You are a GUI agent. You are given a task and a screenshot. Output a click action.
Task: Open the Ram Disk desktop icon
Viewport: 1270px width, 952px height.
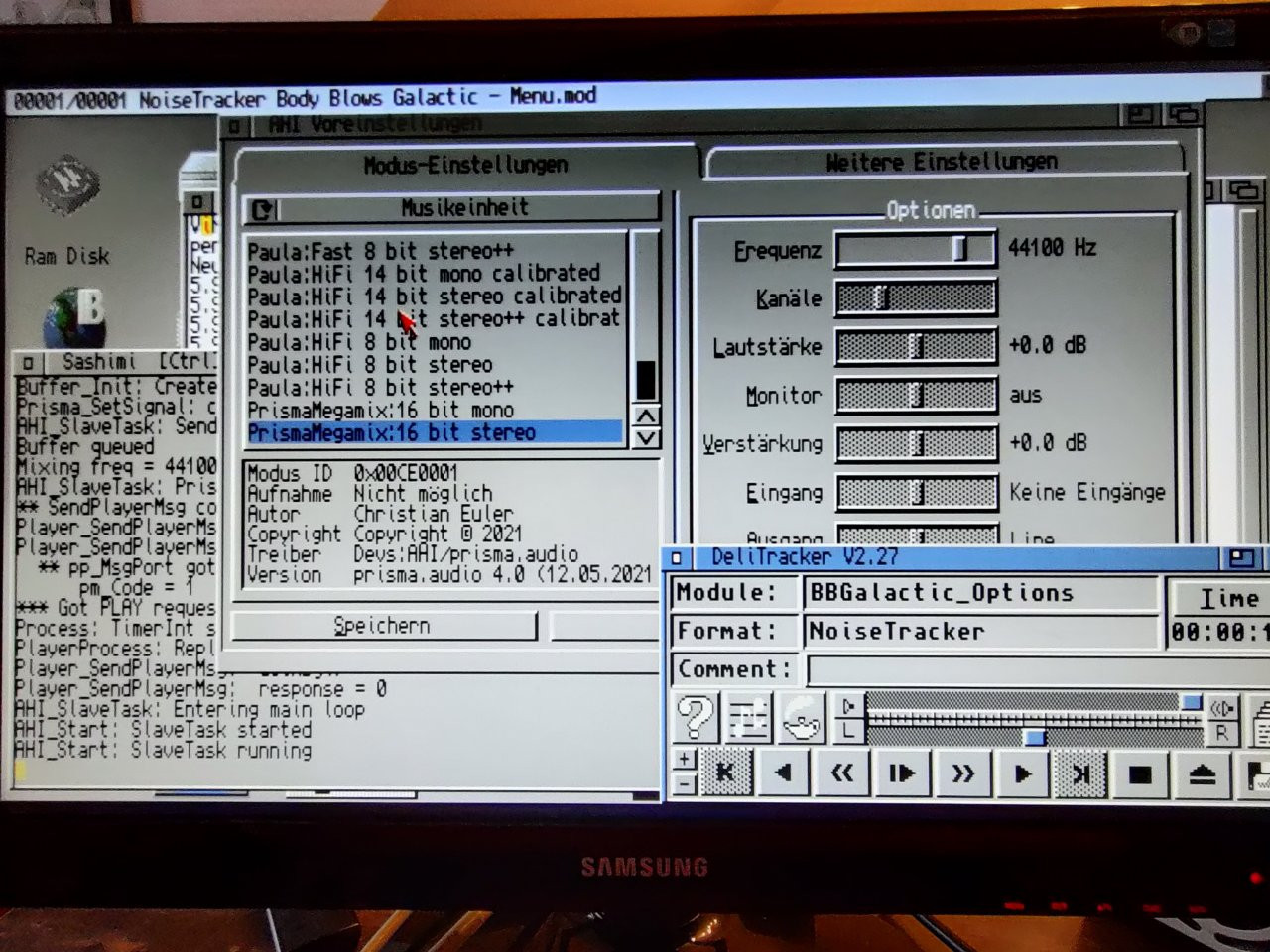click(66, 210)
